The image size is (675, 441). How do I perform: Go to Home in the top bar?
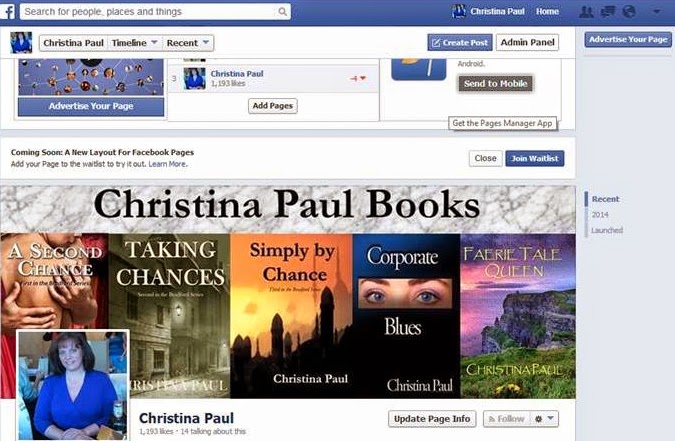pyautogui.click(x=547, y=12)
